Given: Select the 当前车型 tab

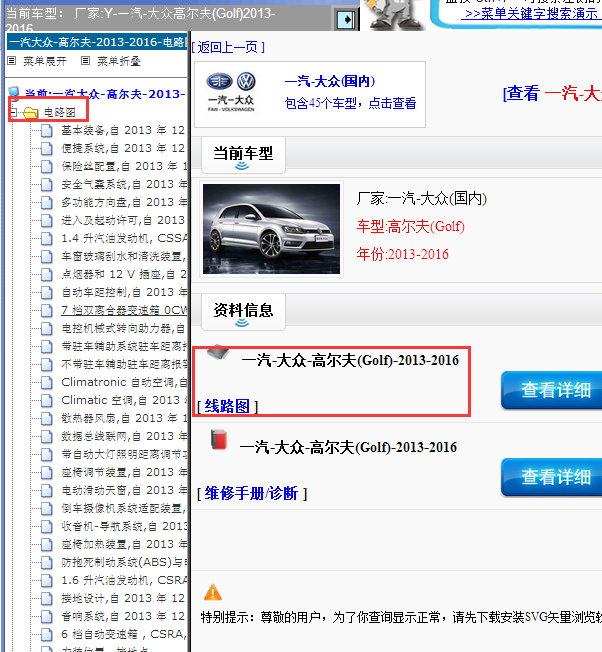Looking at the screenshot, I should point(243,155).
